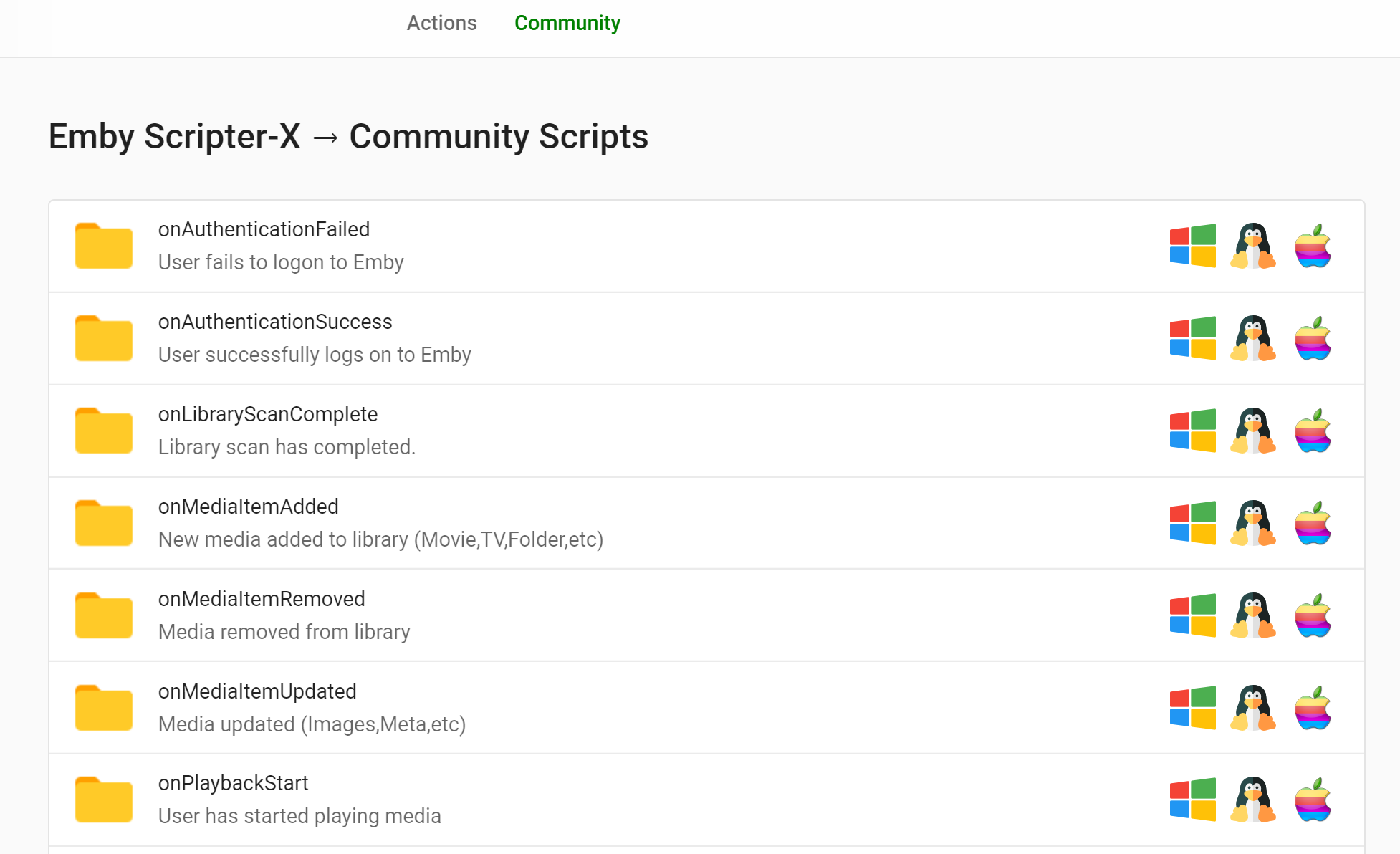The width and height of the screenshot is (1400, 854).
Task: Open onMediaItemUpdated list item
Action: [x=257, y=692]
